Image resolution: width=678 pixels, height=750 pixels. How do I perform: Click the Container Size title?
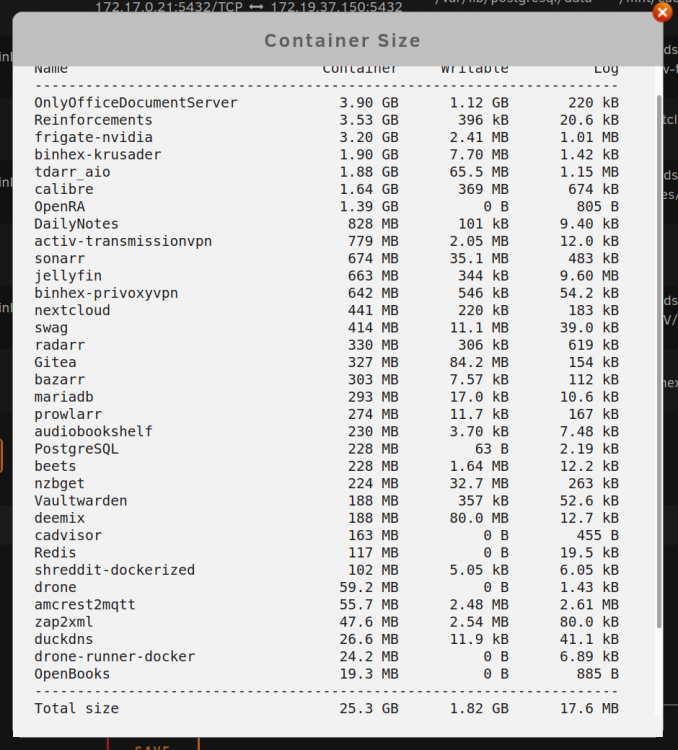[x=342, y=41]
